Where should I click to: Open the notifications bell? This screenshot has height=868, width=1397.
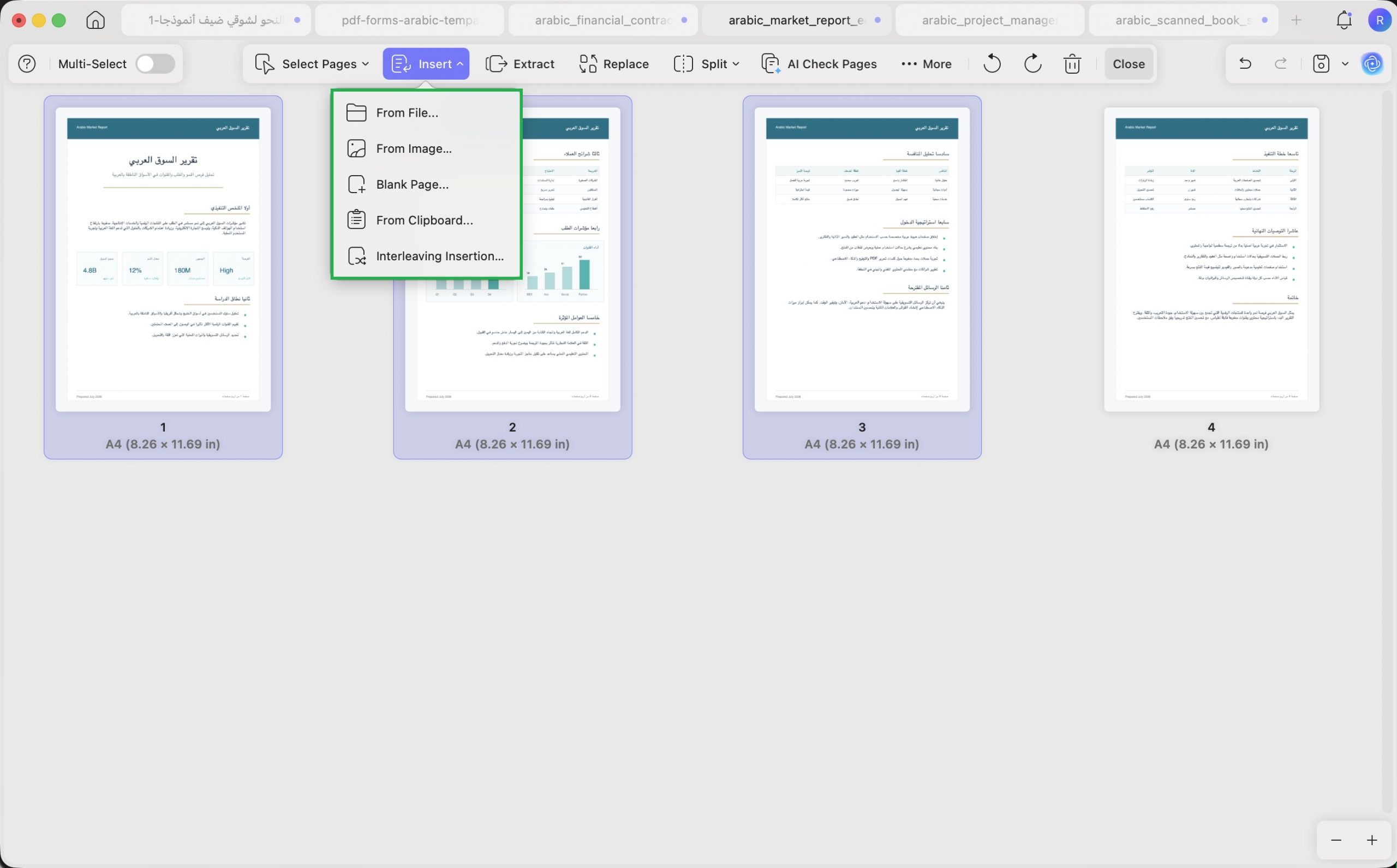pyautogui.click(x=1344, y=20)
